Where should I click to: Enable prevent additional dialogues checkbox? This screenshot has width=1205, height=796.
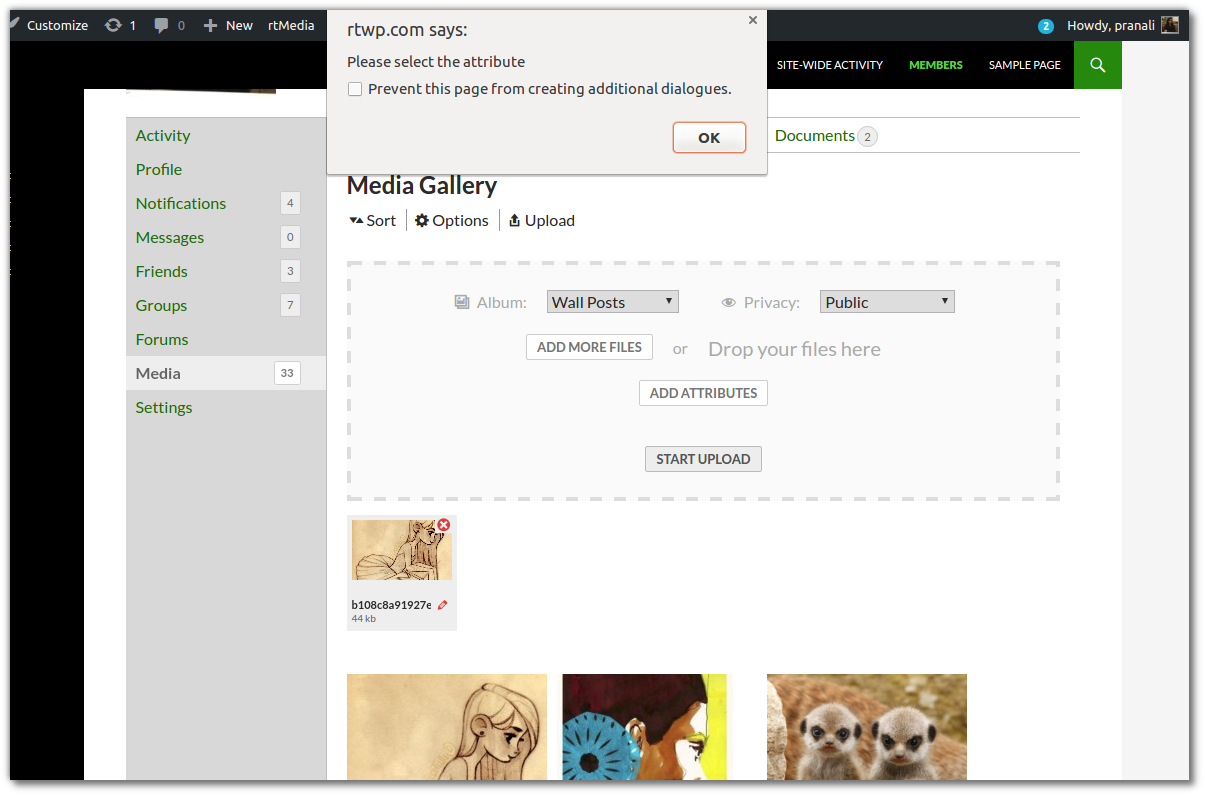[x=355, y=89]
